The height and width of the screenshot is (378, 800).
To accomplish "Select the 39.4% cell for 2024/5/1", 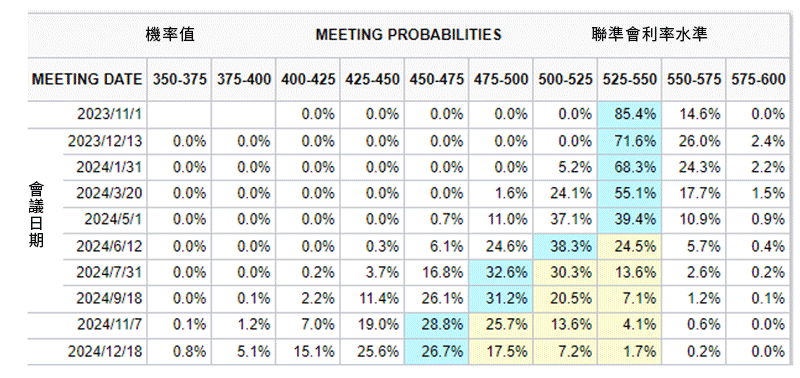I will tap(629, 220).
